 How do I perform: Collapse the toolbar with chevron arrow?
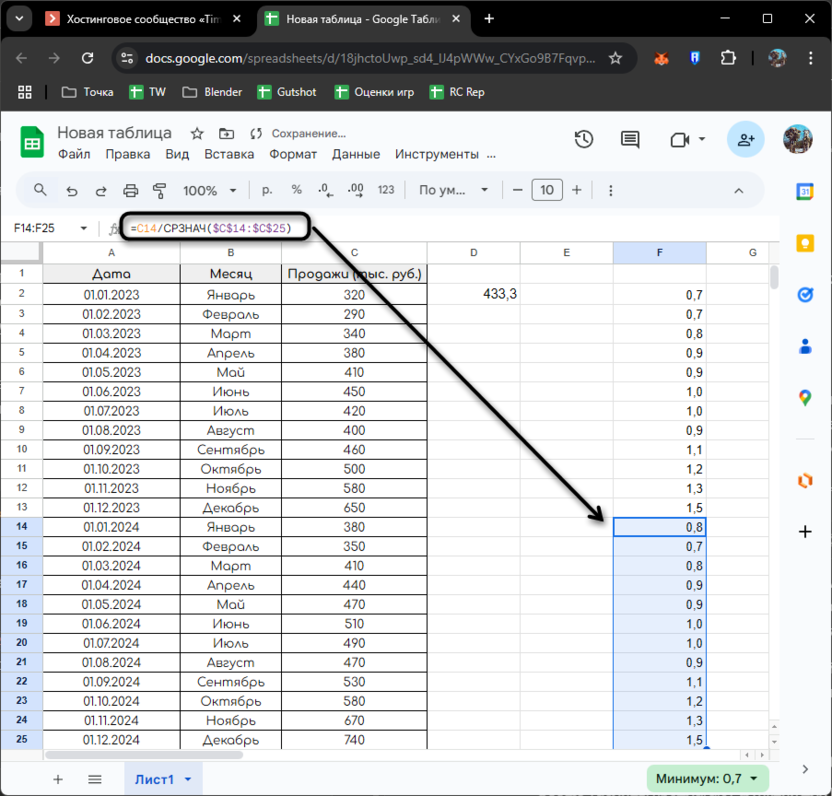pos(739,190)
